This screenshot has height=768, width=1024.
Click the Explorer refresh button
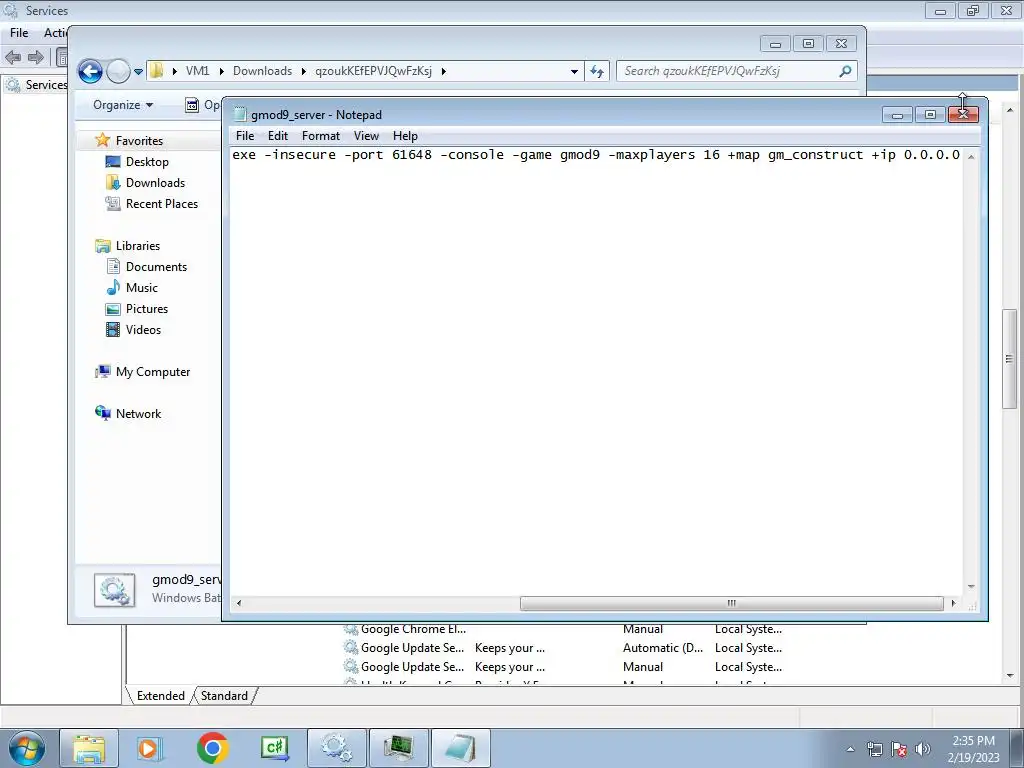pos(597,71)
